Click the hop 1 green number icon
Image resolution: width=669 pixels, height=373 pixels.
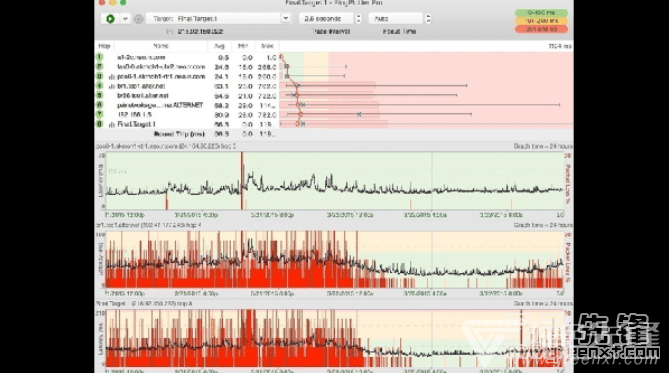[99, 57]
